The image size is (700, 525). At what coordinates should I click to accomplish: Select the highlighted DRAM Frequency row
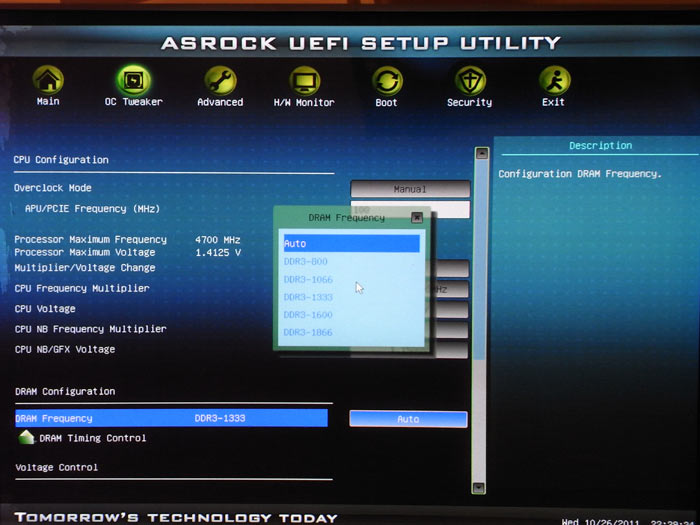[x=171, y=418]
